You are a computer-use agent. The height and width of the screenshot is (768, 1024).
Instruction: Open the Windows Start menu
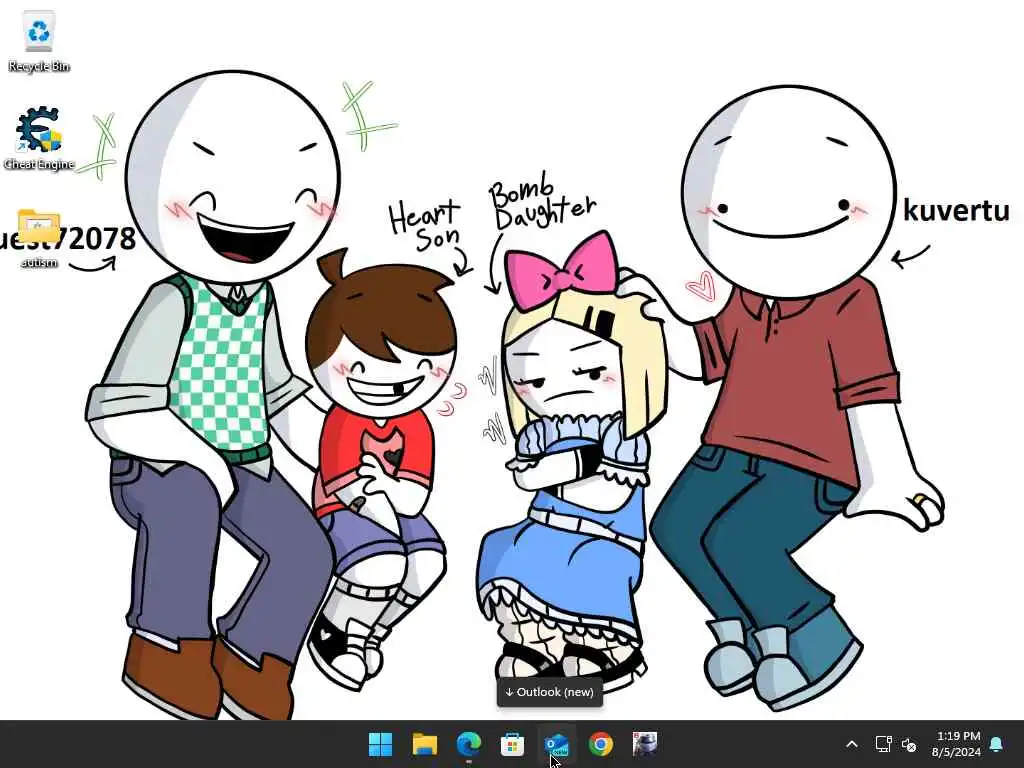click(x=380, y=744)
